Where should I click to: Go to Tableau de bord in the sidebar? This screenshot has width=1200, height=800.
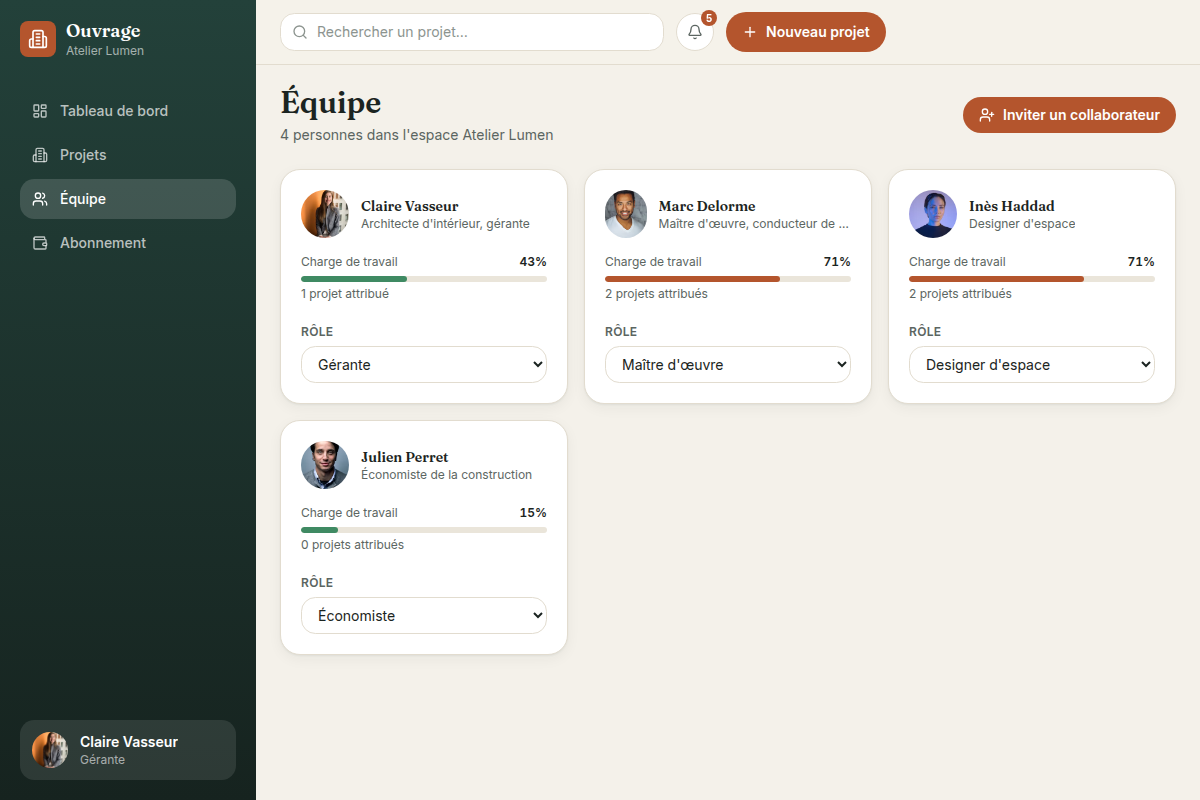point(128,111)
